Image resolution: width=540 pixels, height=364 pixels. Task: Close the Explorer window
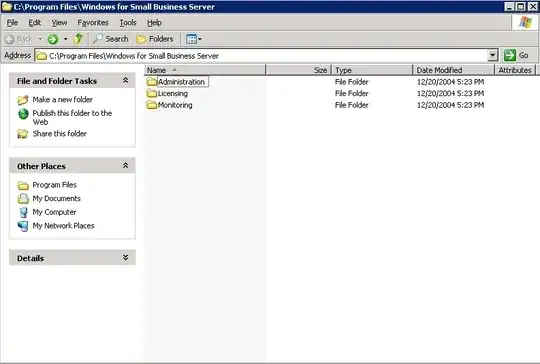532,7
